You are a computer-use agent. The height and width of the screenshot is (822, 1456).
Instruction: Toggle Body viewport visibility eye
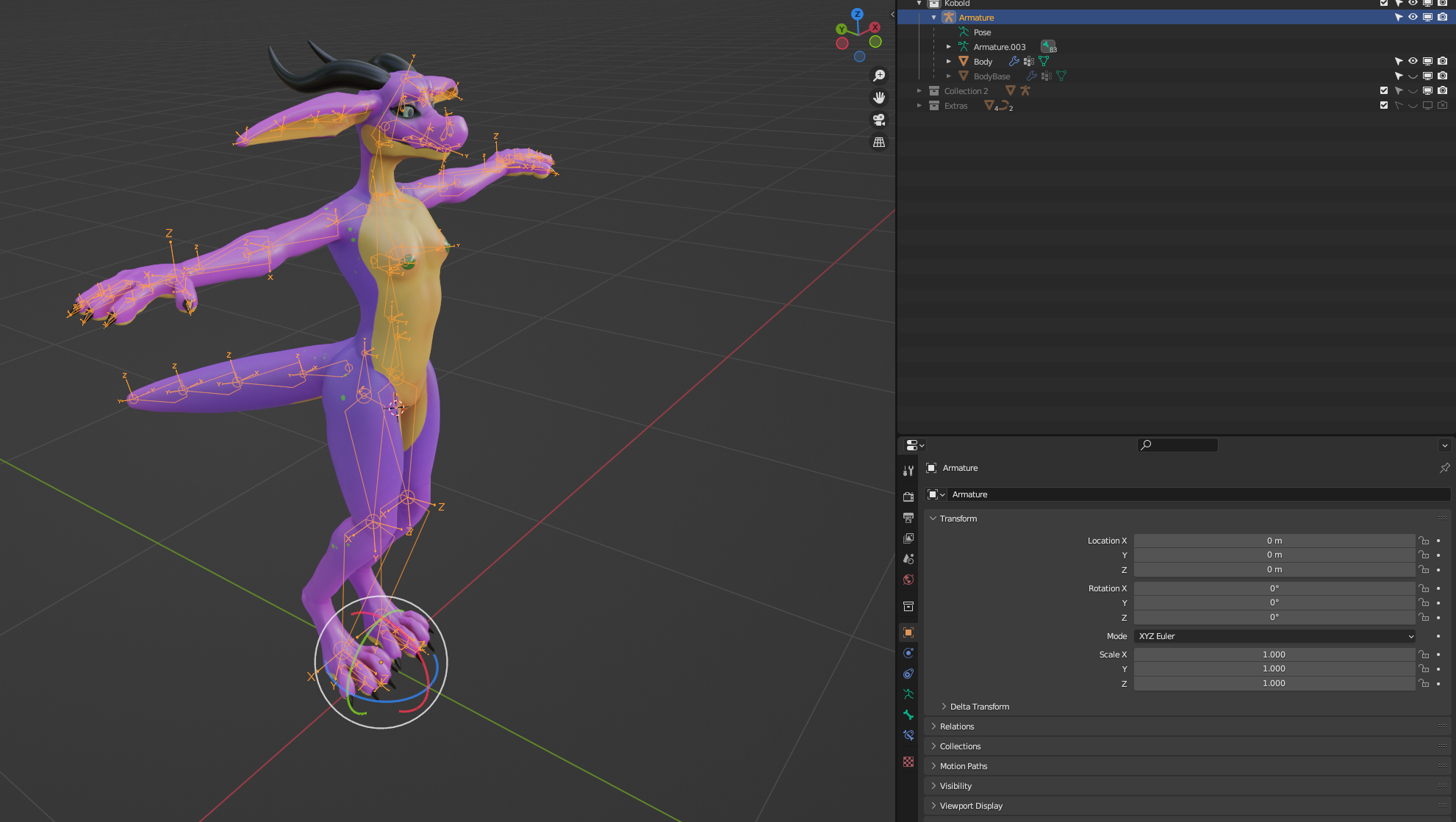[x=1413, y=62]
